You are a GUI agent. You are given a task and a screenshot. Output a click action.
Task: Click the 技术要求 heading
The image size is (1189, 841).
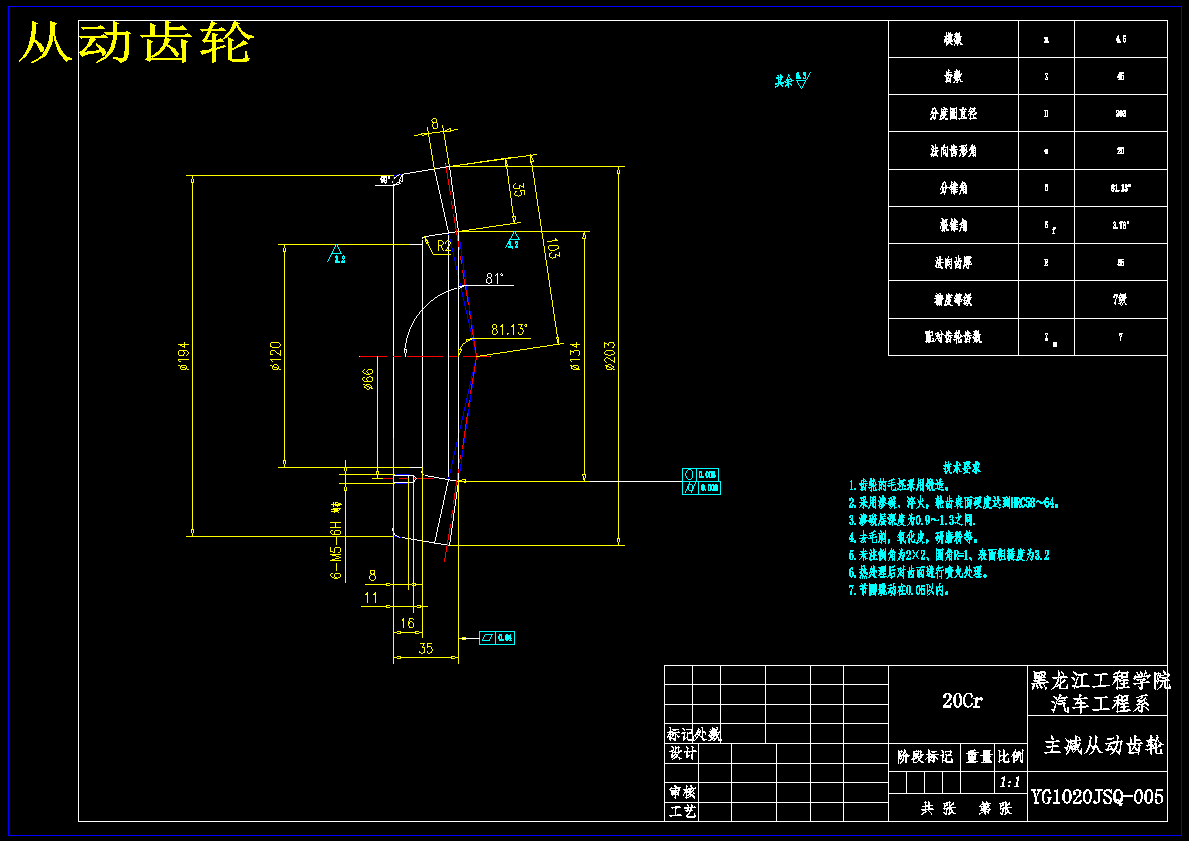point(962,468)
